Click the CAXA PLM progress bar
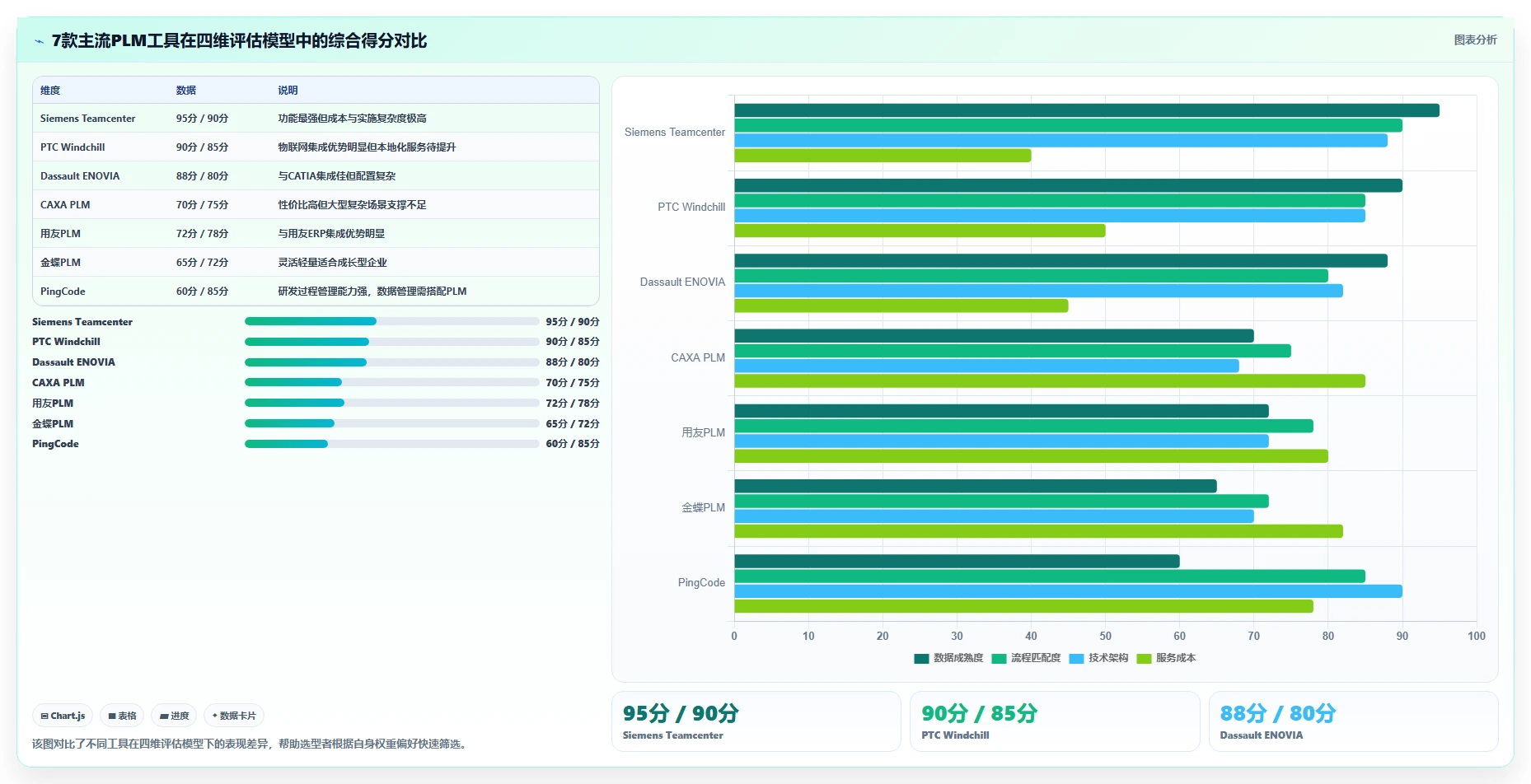Viewport: 1531px width, 784px height. (391, 382)
